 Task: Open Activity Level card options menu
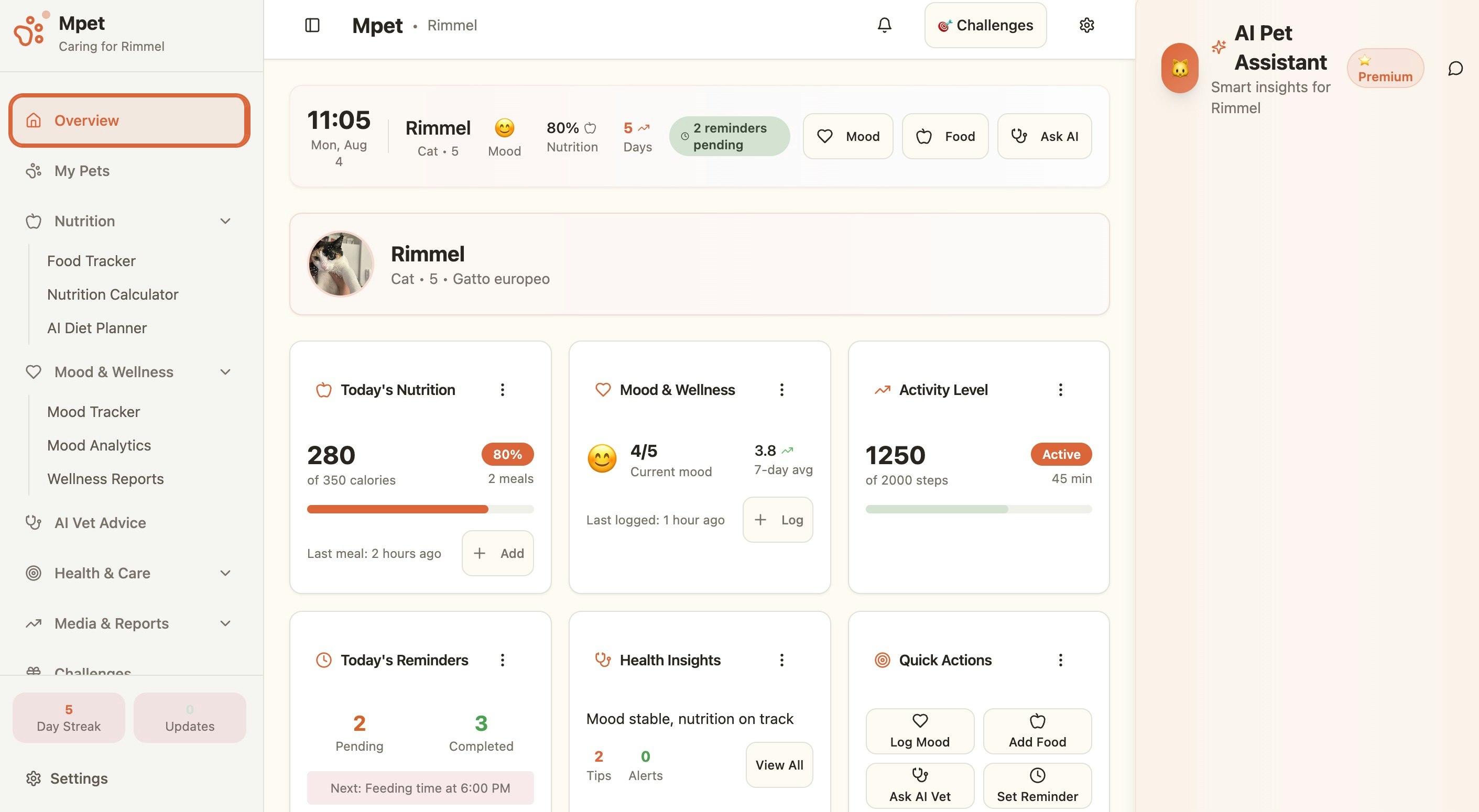1060,390
